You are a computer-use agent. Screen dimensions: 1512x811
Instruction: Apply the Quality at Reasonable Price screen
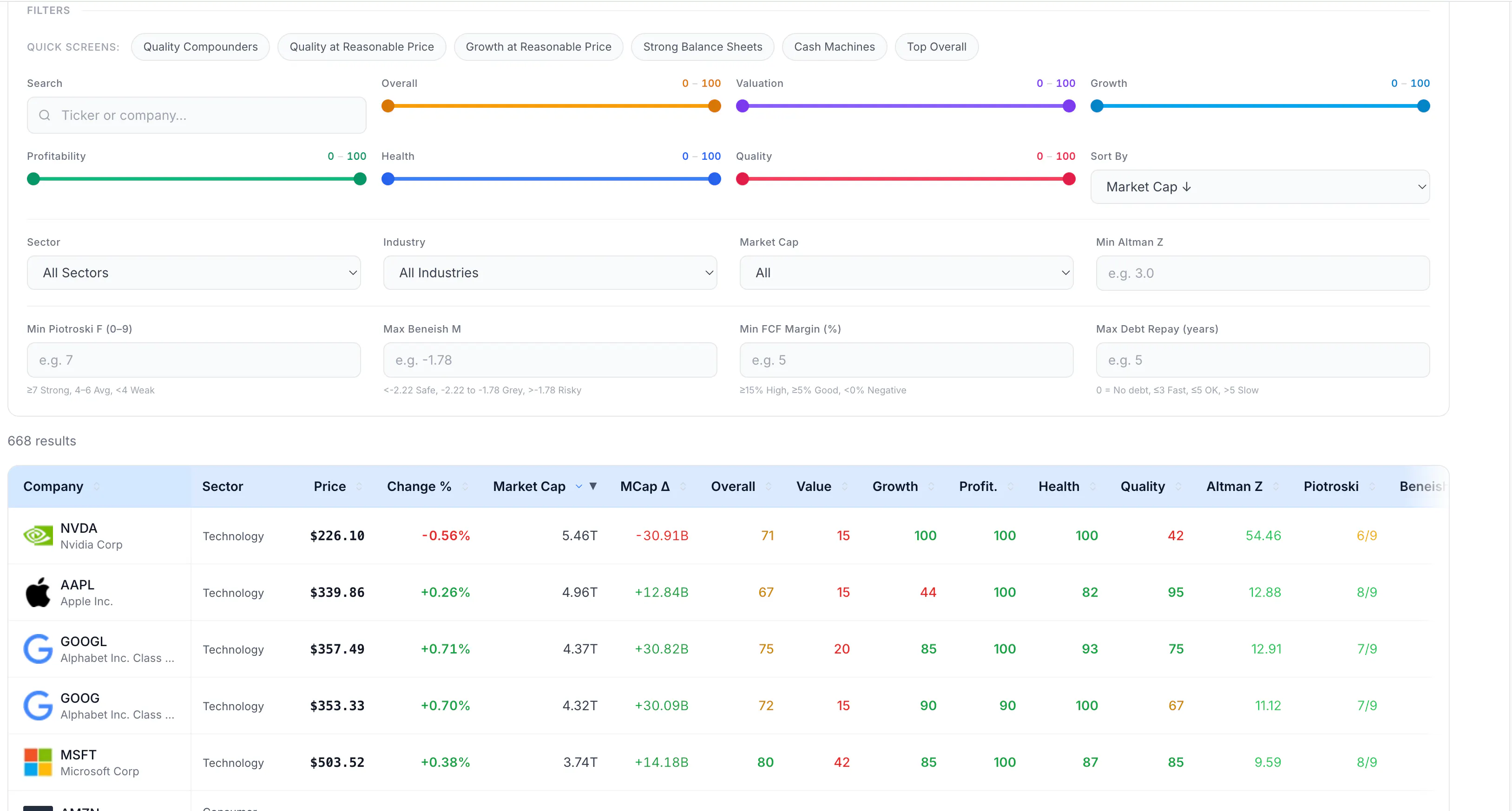tap(362, 47)
